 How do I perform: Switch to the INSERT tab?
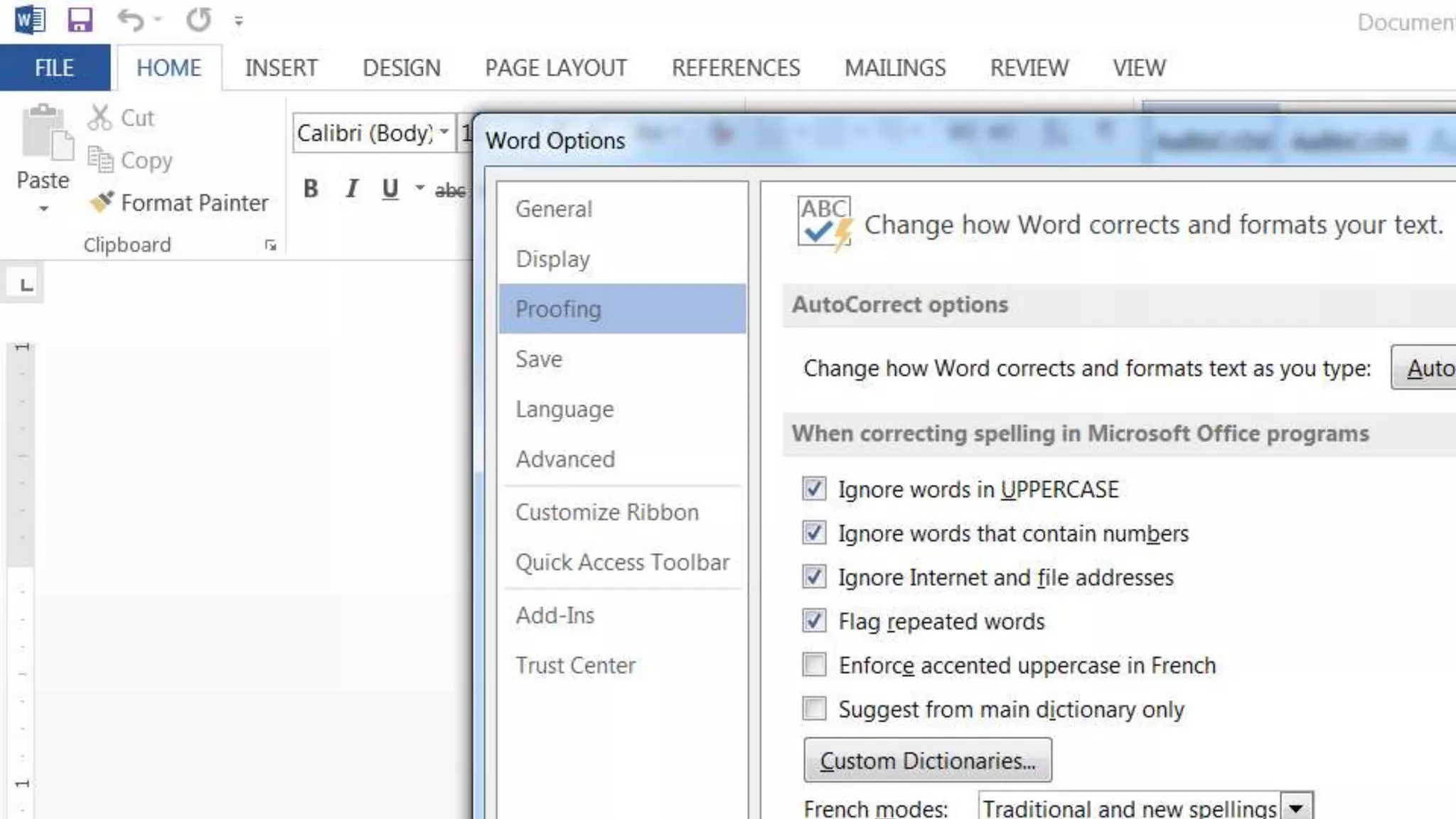pyautogui.click(x=282, y=68)
